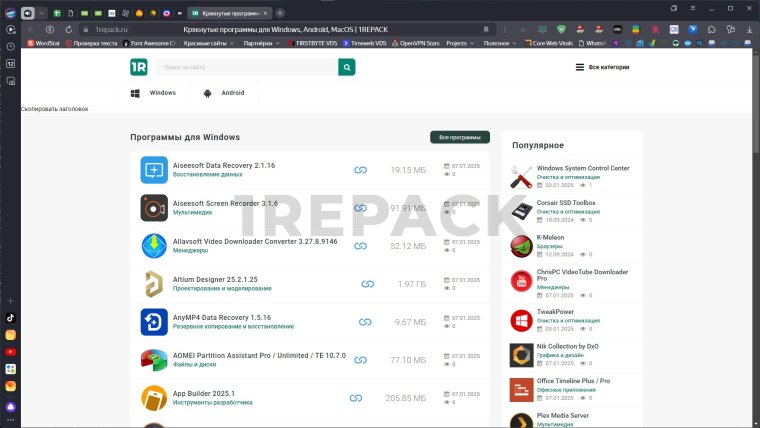
Task: Click the 'Все программы' button
Action: [x=459, y=137]
